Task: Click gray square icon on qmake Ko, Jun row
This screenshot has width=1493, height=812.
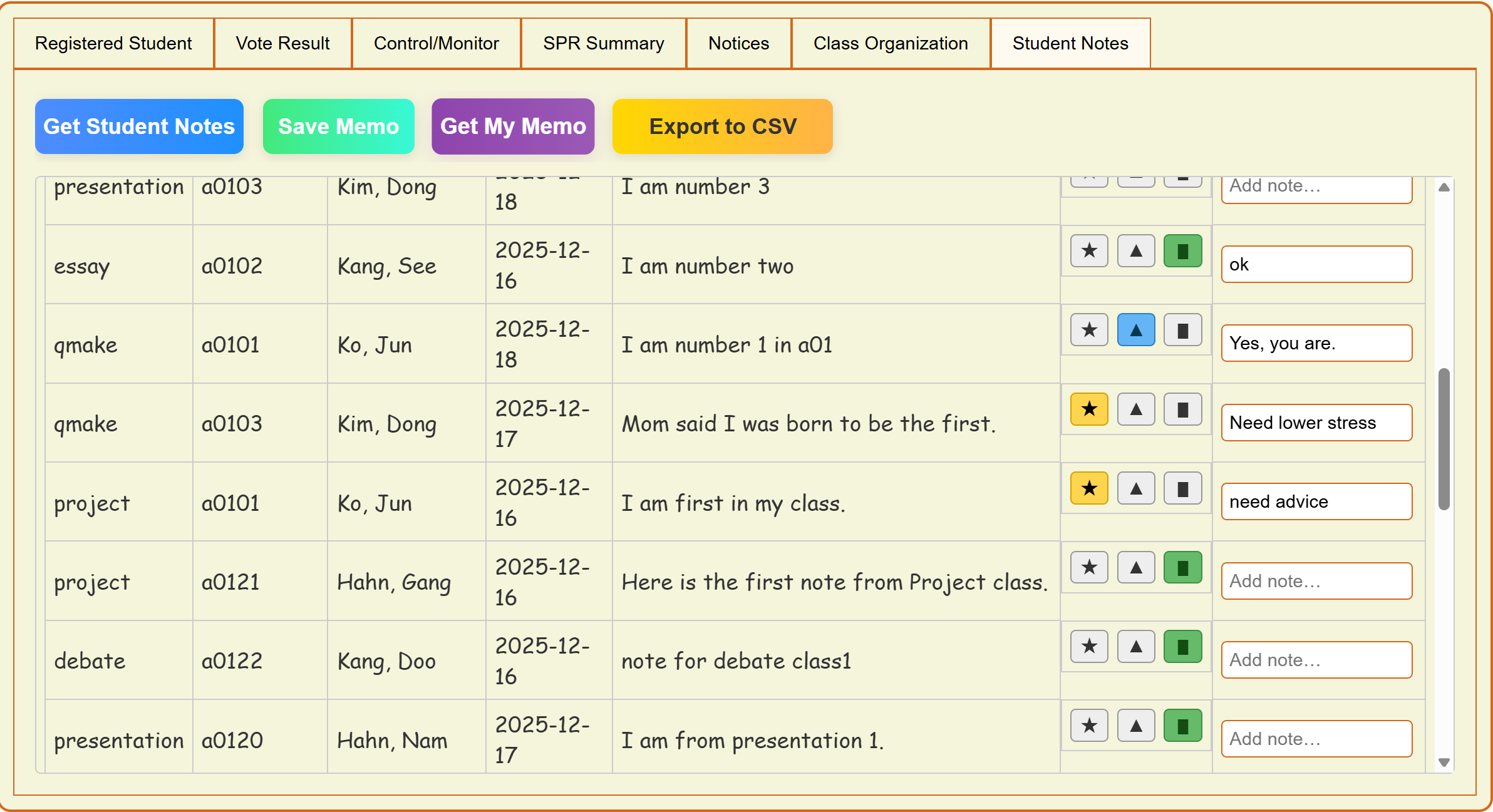Action: coord(1182,330)
